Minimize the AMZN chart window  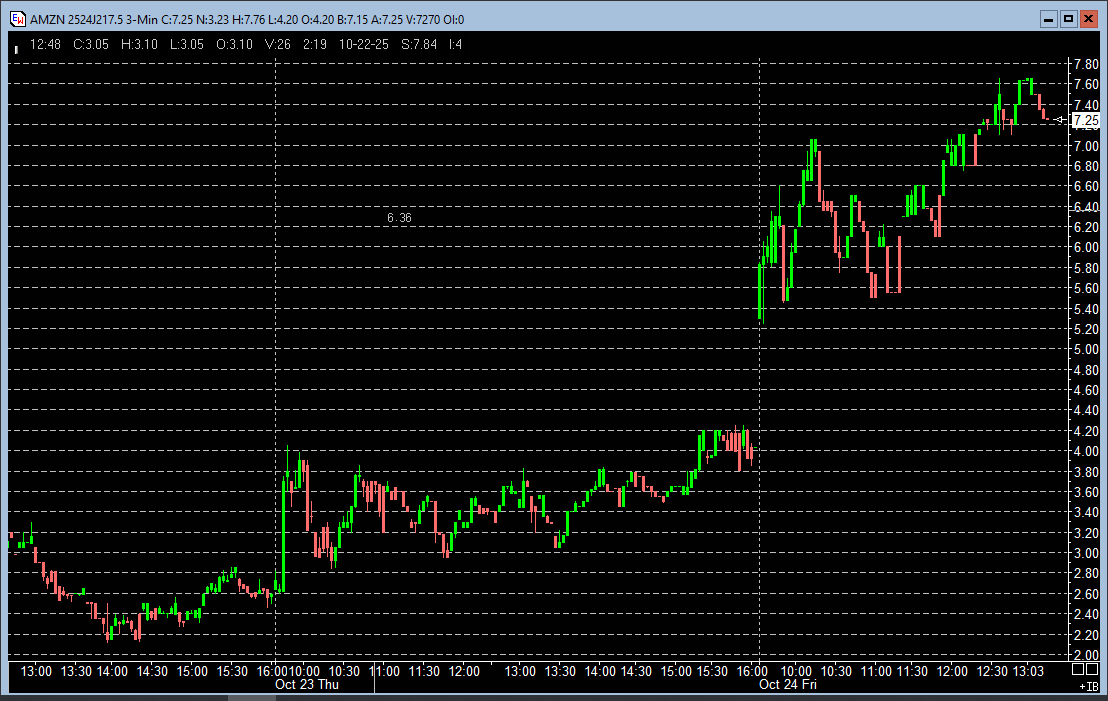coord(1048,19)
